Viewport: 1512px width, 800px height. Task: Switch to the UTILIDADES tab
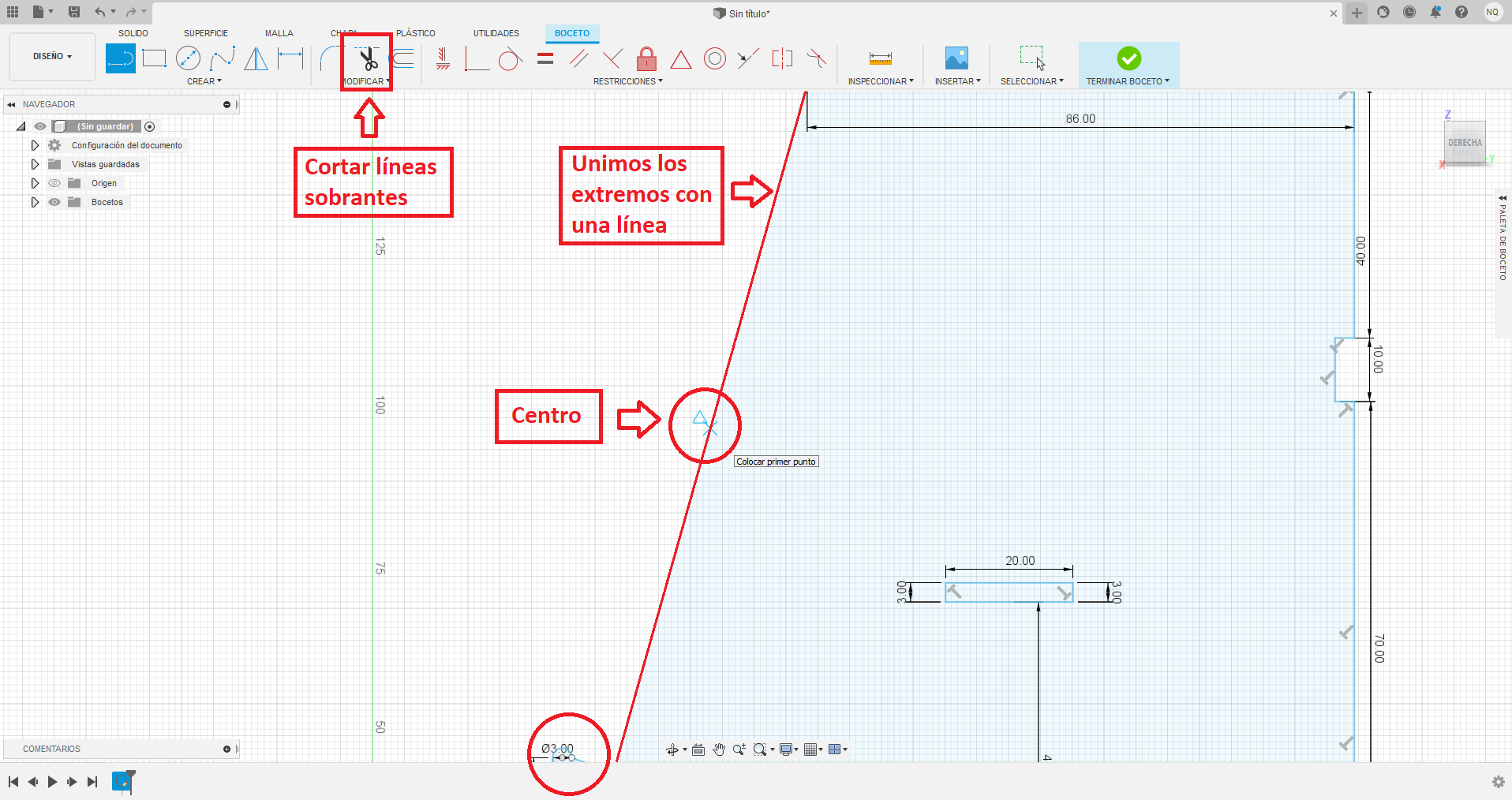496,33
